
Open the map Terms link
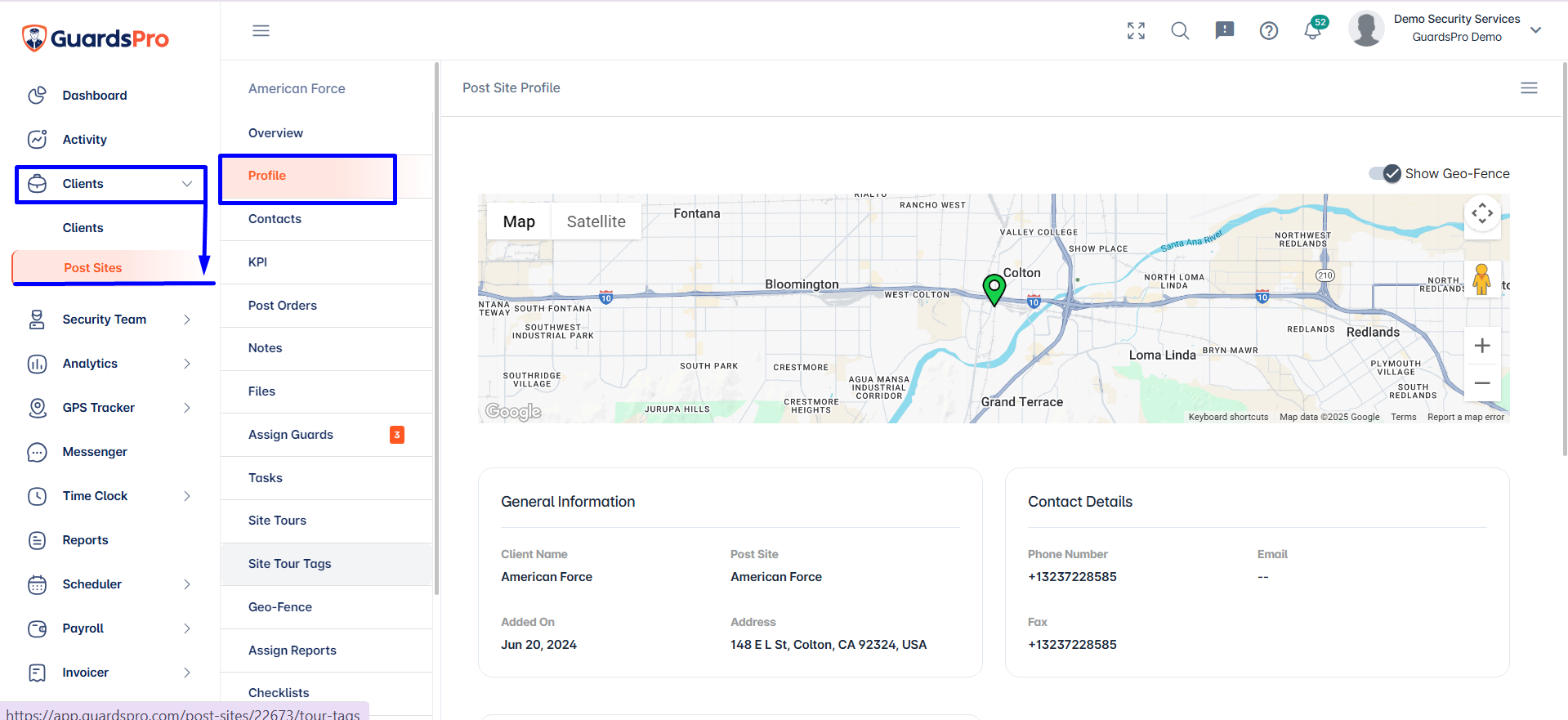[1404, 417]
